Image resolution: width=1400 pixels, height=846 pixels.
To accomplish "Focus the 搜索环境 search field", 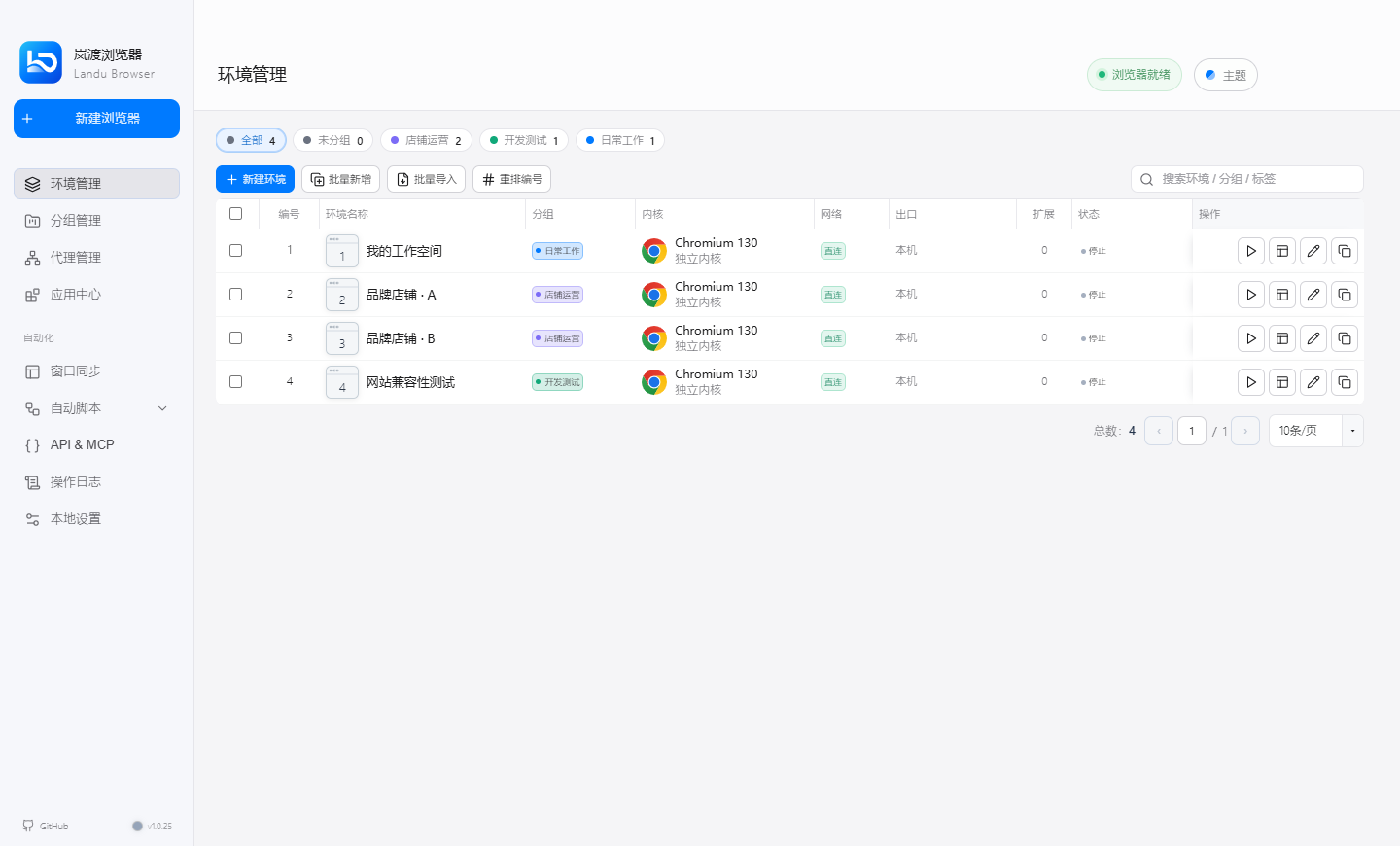I will pos(1247,179).
